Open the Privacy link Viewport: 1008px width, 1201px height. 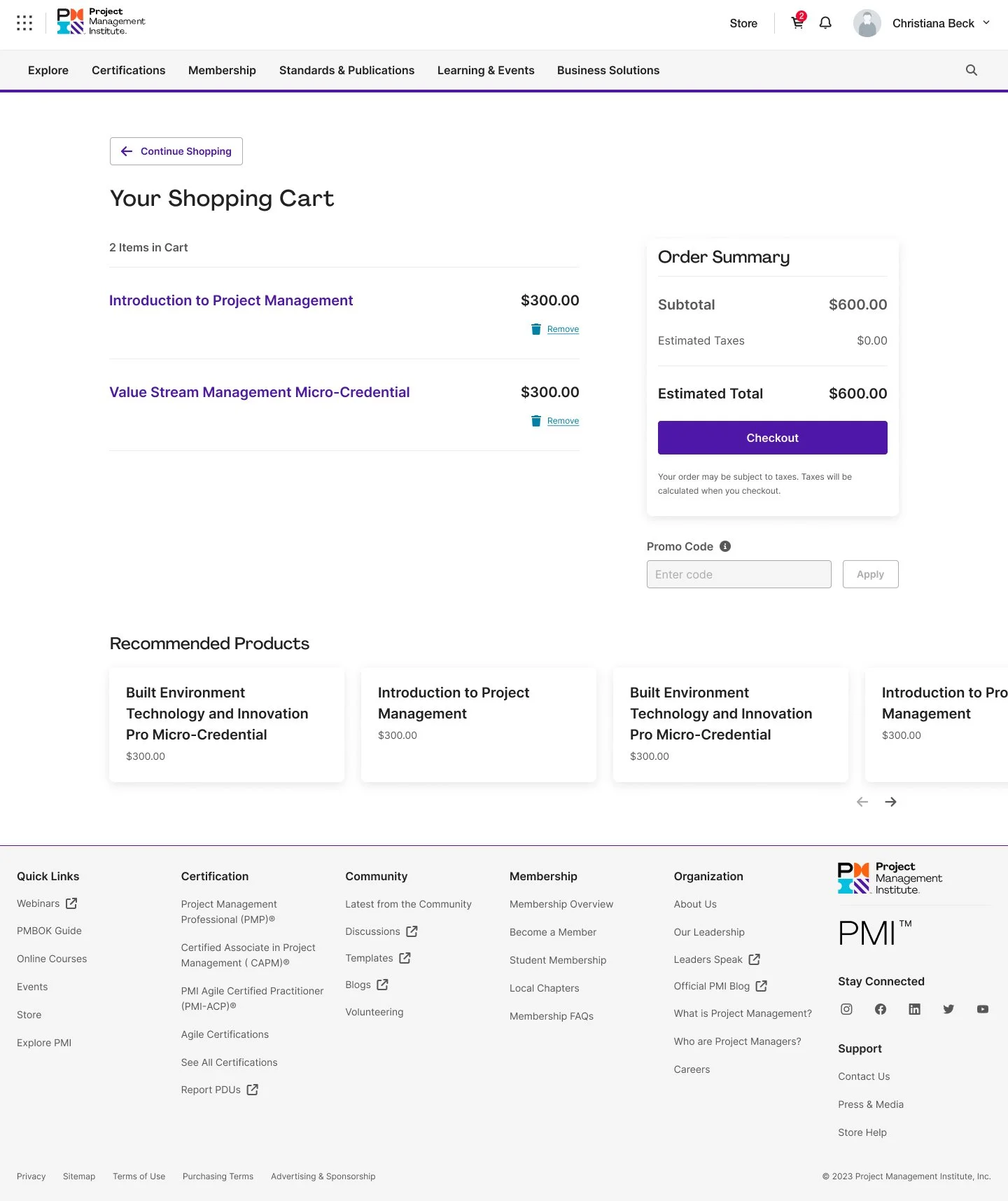tap(31, 1176)
